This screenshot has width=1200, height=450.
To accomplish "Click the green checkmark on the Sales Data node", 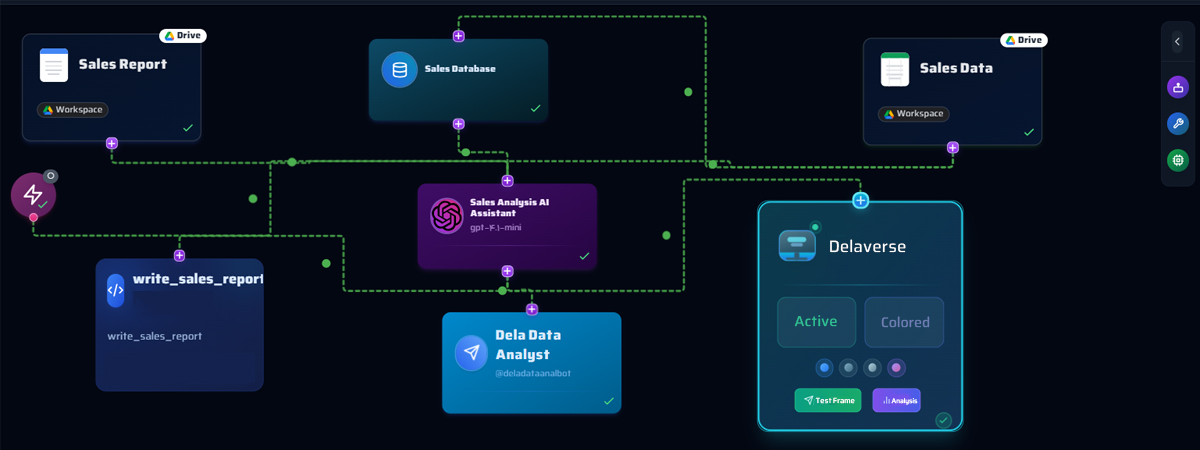I will (x=1029, y=132).
